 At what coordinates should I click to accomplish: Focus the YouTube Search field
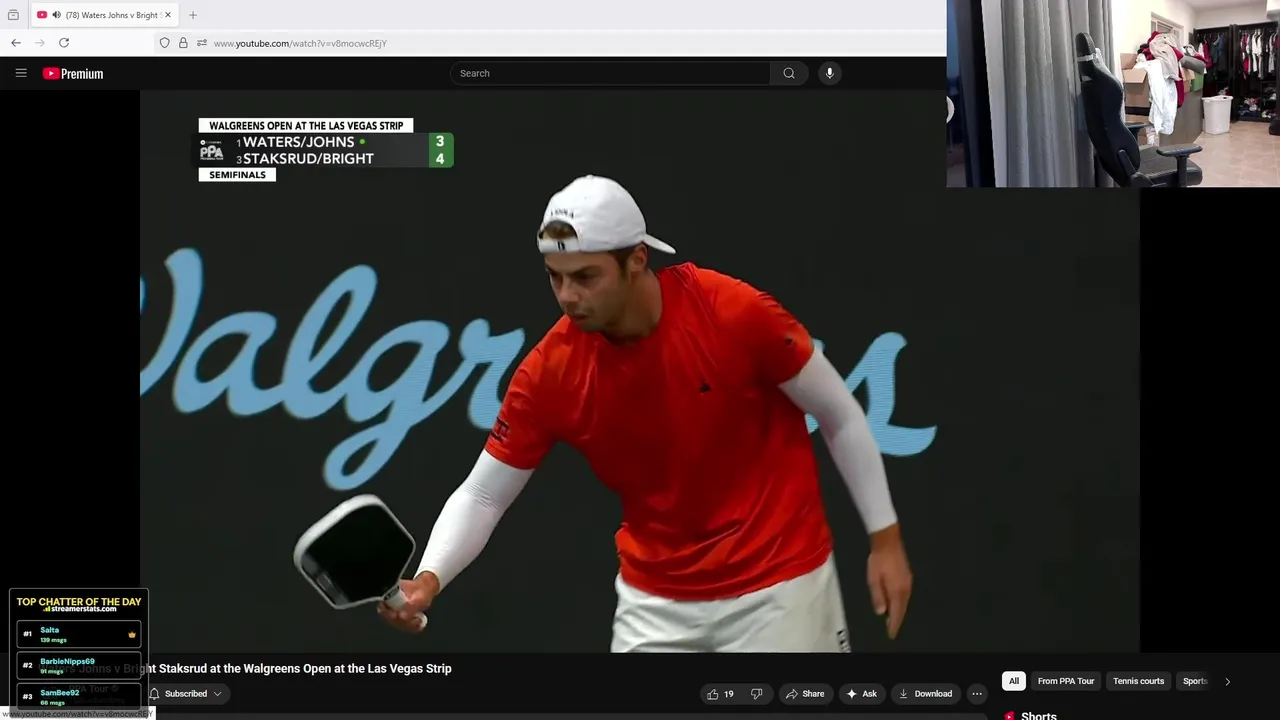[610, 73]
